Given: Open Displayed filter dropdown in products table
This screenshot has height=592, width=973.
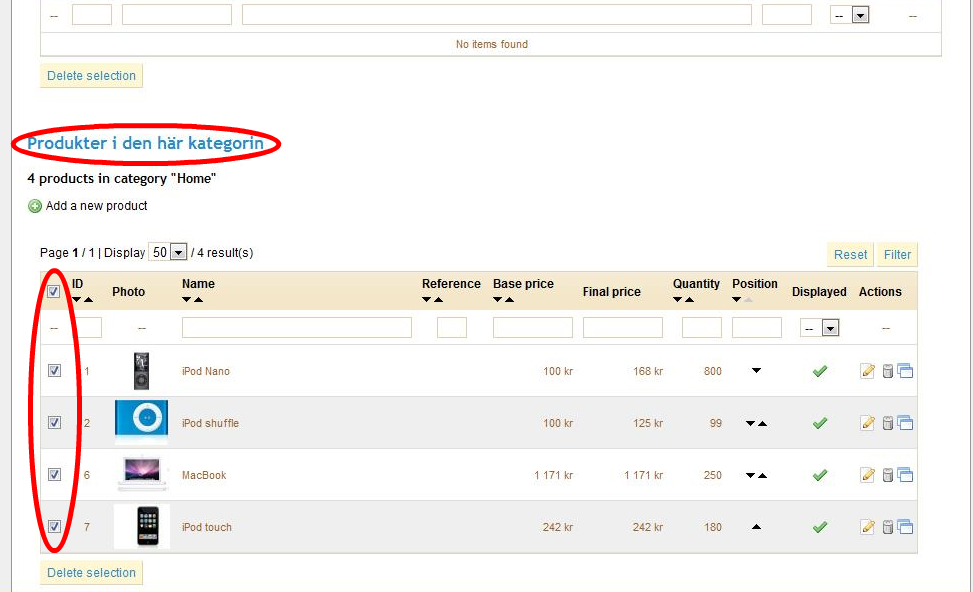Looking at the screenshot, I should tap(820, 328).
